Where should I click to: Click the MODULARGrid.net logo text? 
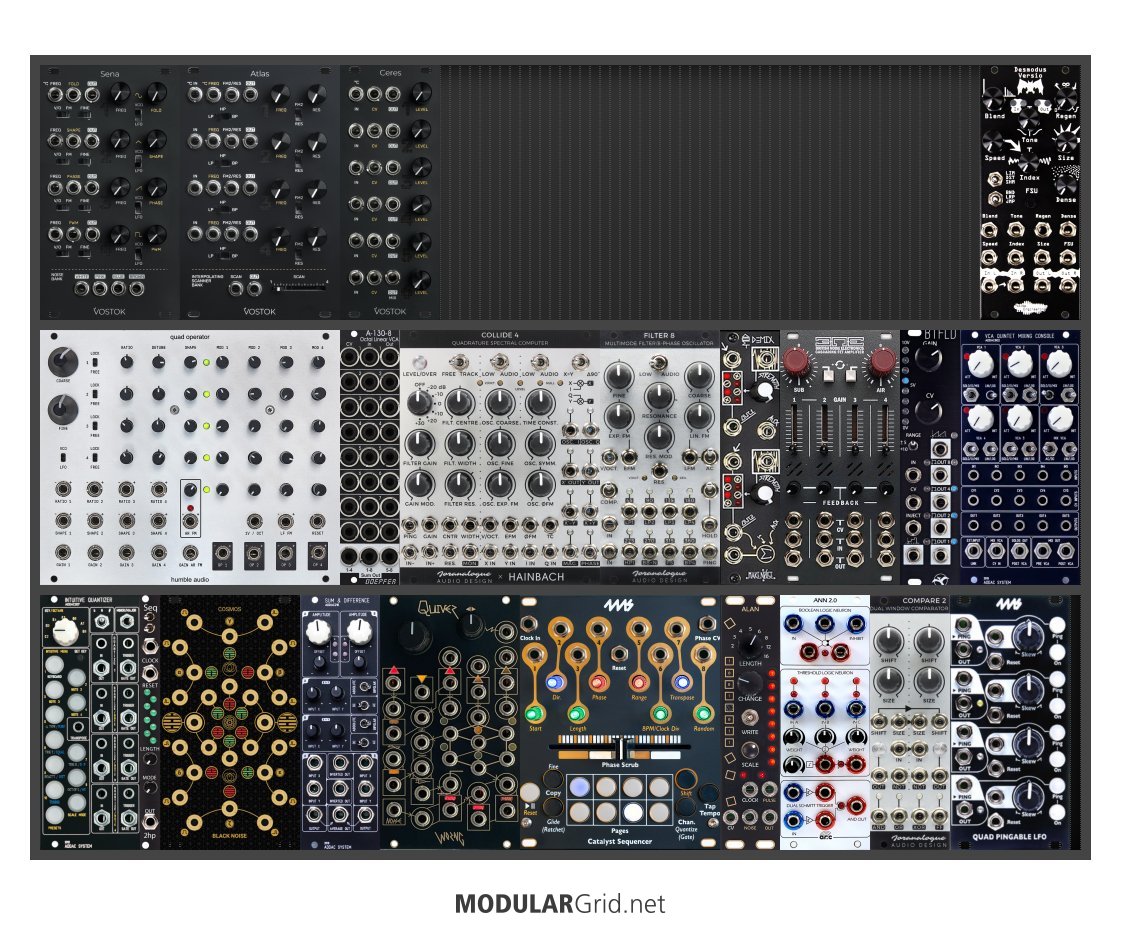point(560,904)
